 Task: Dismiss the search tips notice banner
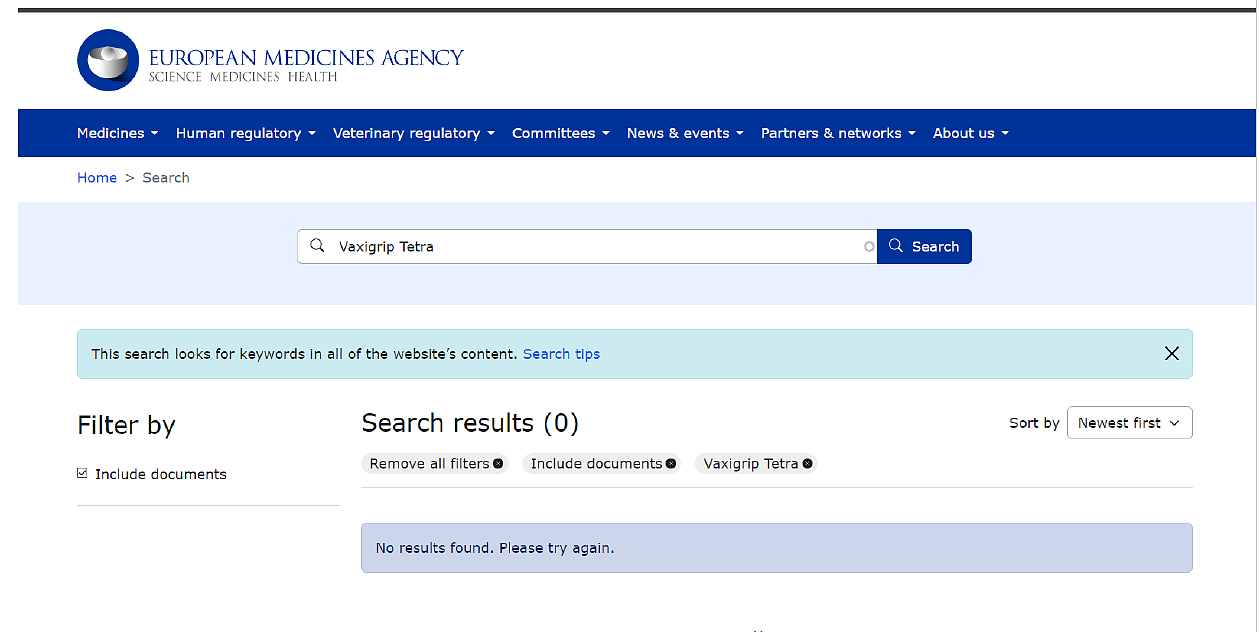[x=1172, y=353]
